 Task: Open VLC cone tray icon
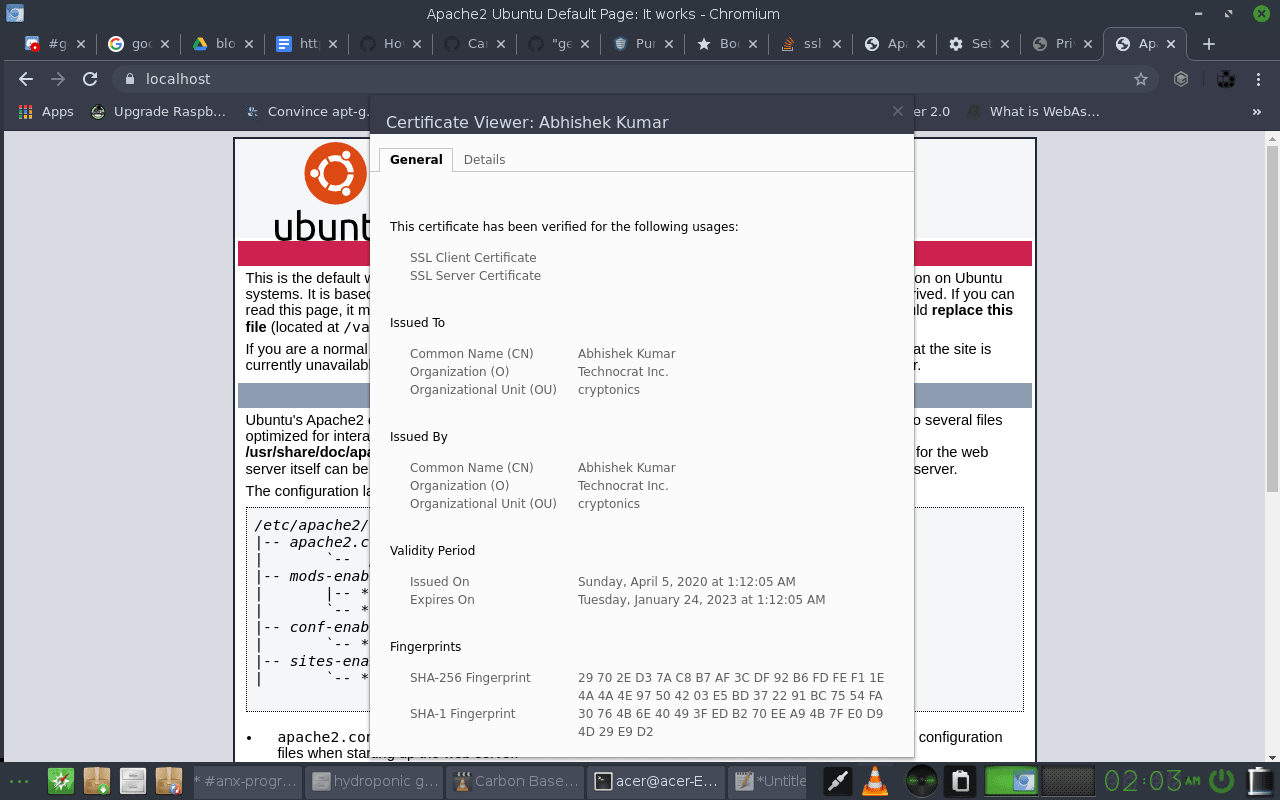click(875, 781)
